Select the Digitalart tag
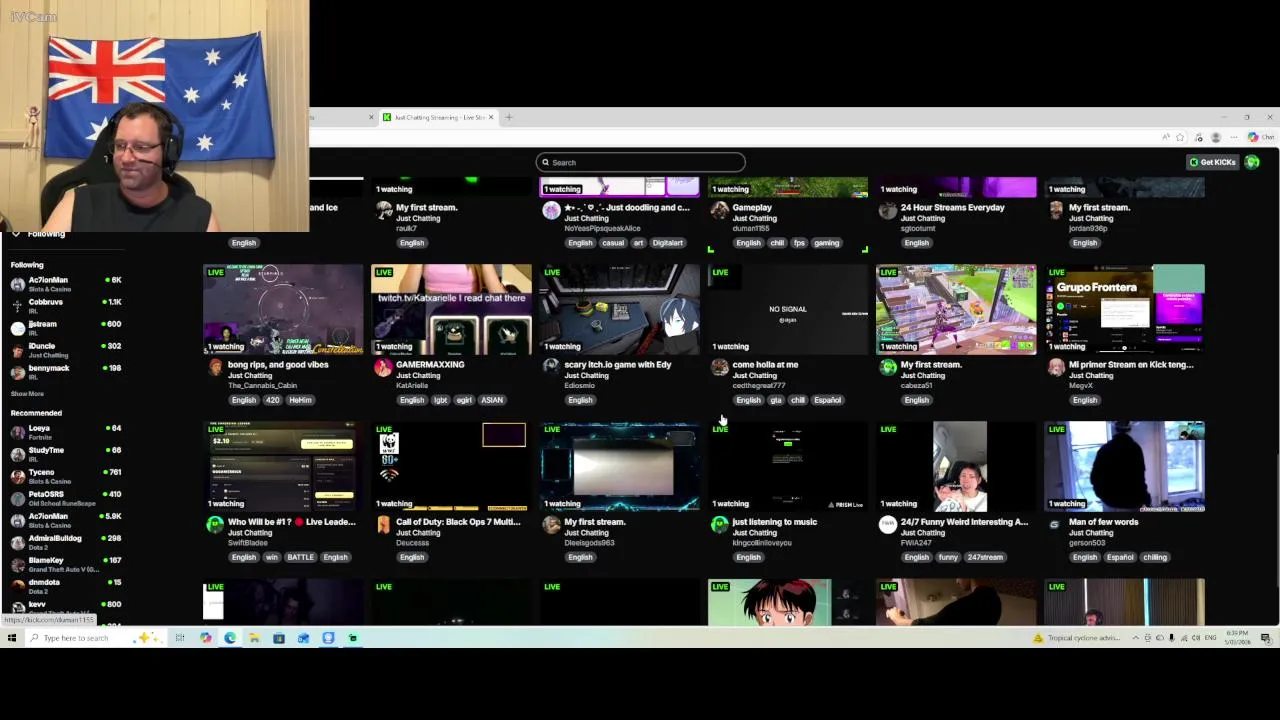This screenshot has width=1280, height=720. (668, 243)
